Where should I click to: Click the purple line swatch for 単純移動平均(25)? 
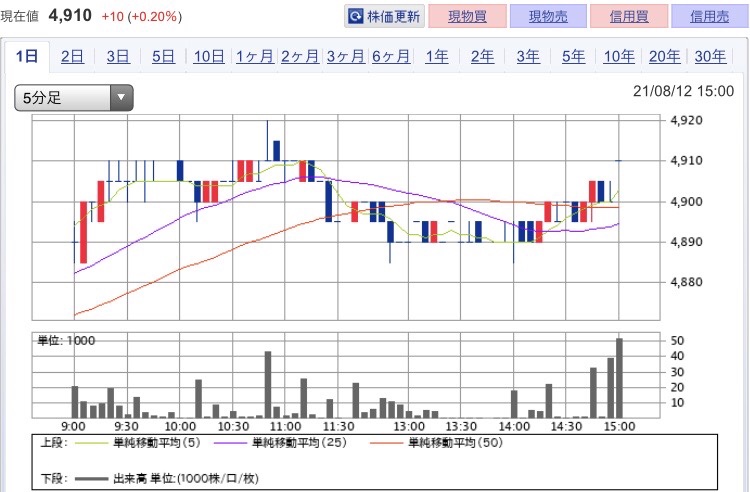click(x=231, y=443)
